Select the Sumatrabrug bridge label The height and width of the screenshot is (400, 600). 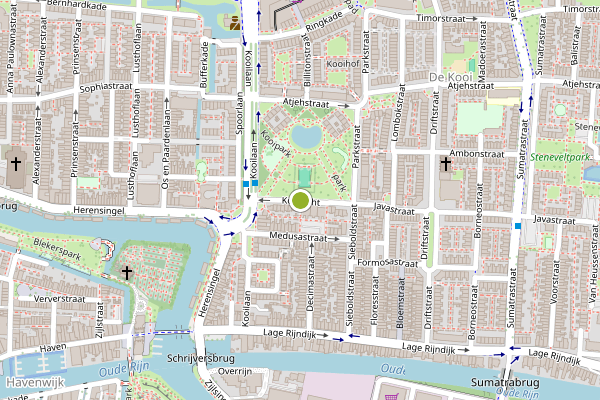pos(505,382)
